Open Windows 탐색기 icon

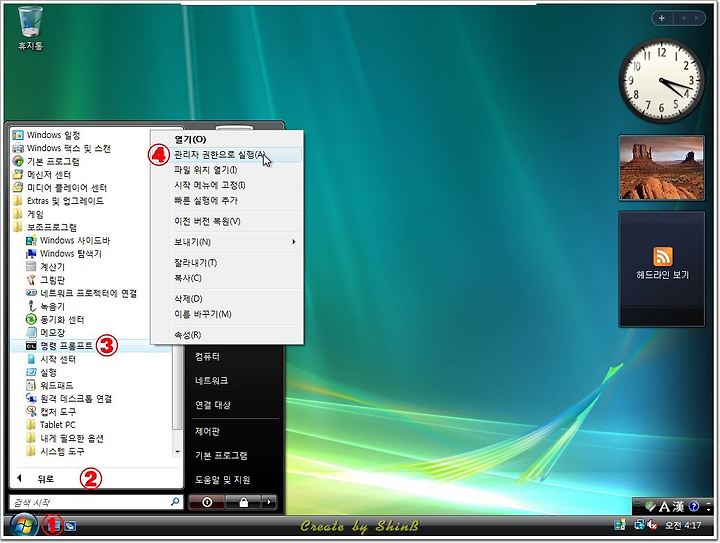[31, 253]
